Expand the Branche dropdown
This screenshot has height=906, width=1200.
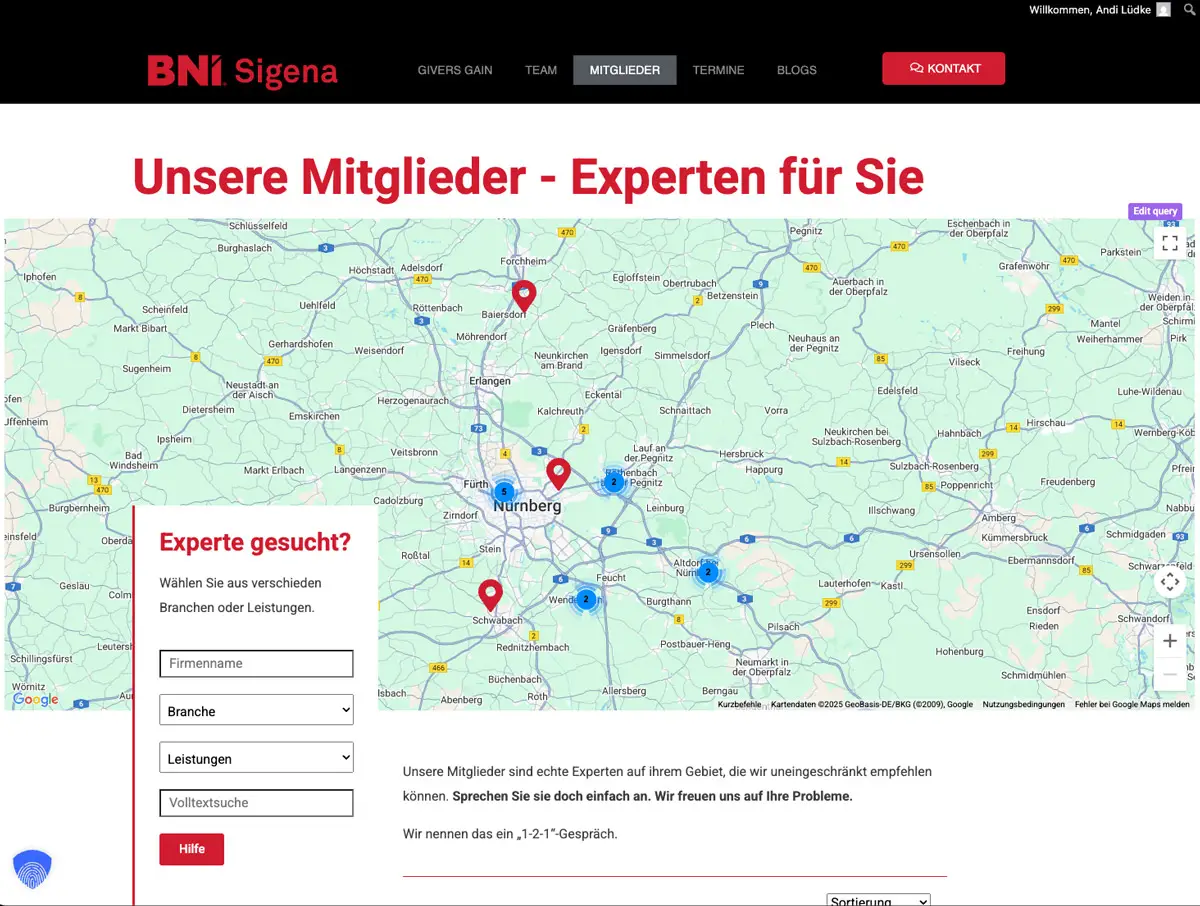pyautogui.click(x=256, y=711)
